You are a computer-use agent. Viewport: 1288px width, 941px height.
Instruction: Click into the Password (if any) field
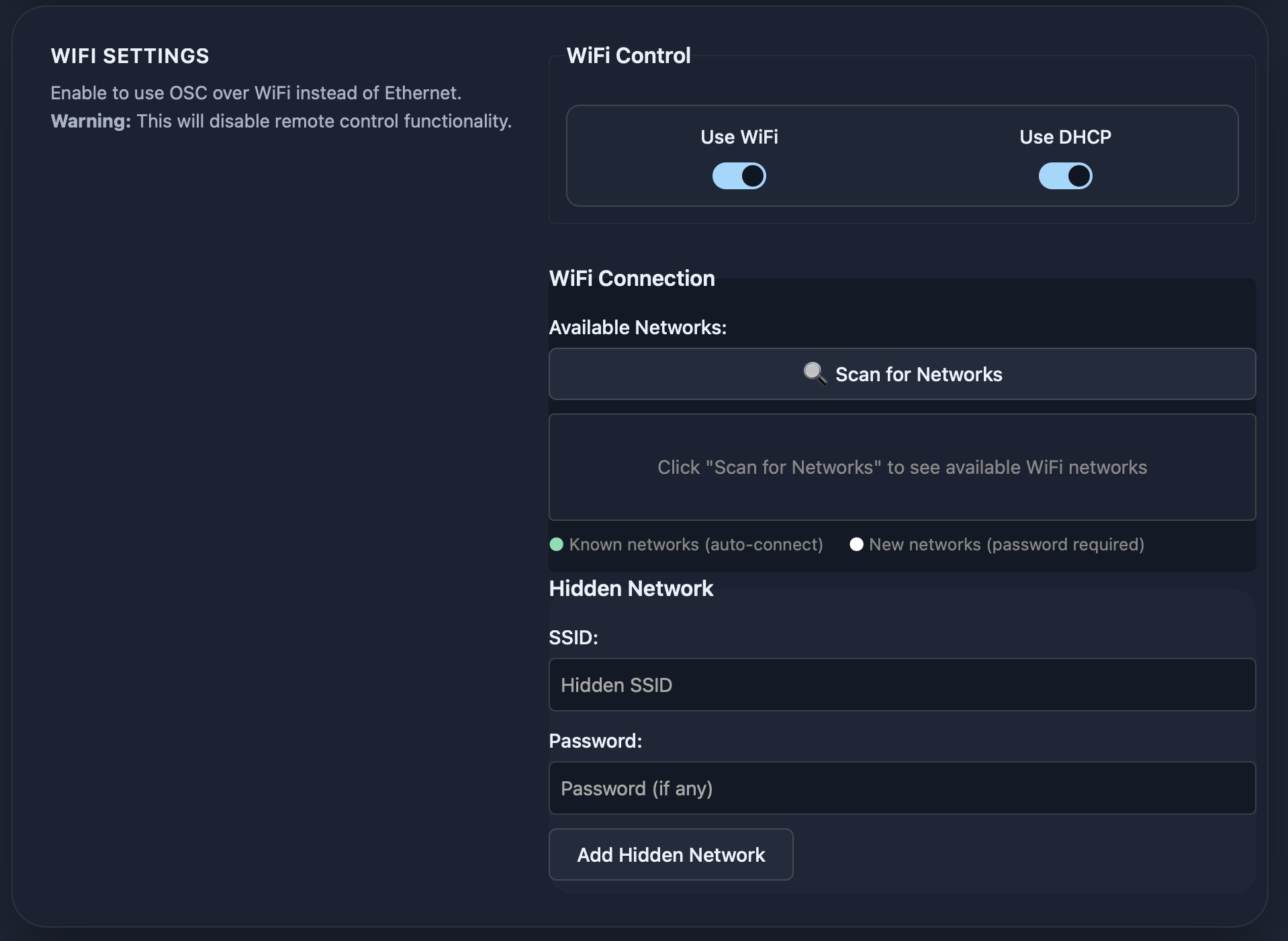tap(902, 788)
